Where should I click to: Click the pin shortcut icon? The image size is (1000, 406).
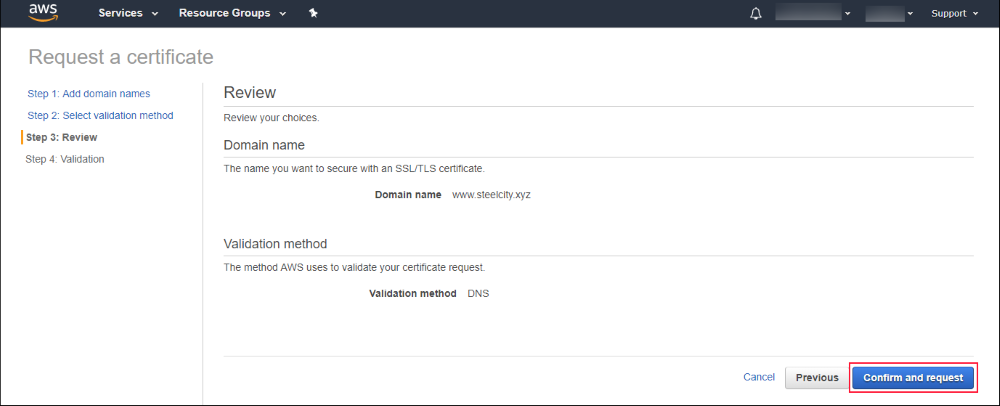312,14
